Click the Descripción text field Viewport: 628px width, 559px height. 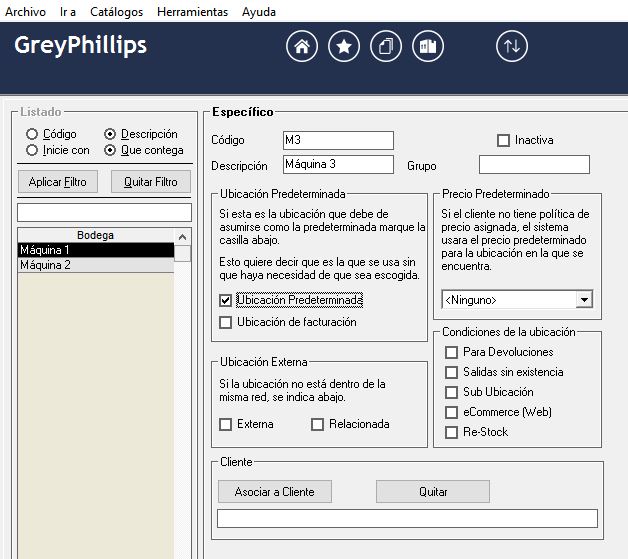coord(338,164)
